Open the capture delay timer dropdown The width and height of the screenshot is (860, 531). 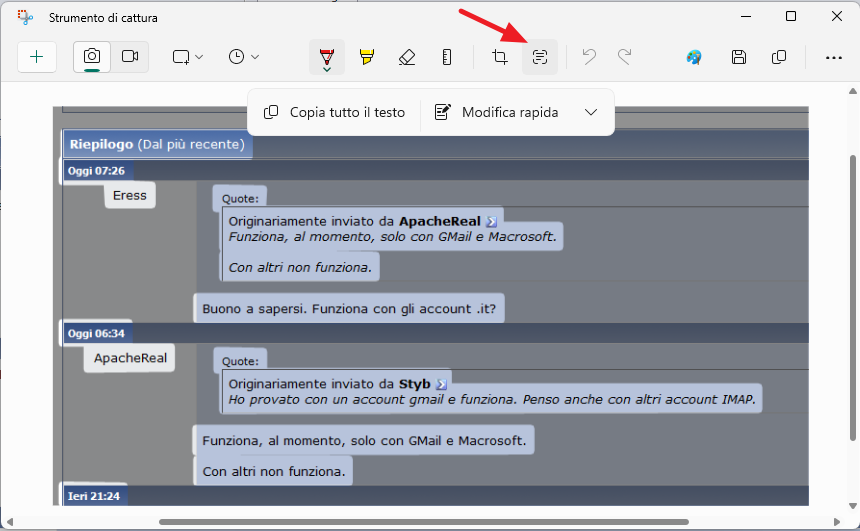point(244,57)
